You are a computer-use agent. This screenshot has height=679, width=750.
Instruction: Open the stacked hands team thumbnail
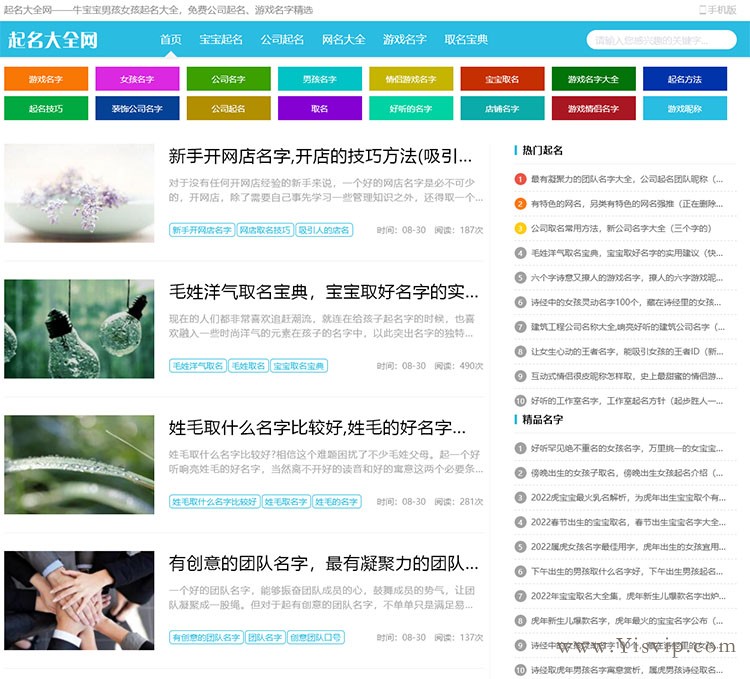79,600
